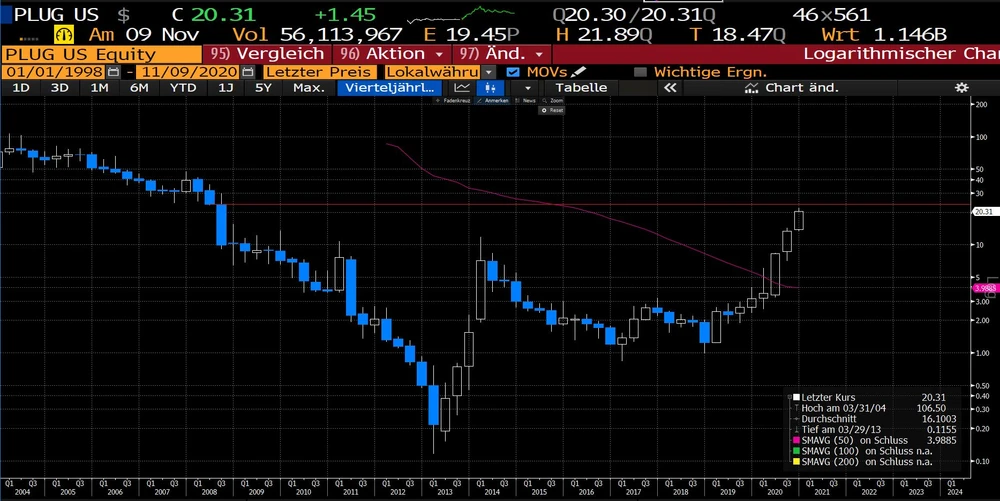Activate the Fadenkreuz crosshair tool
This screenshot has width=1000, height=501.
coord(455,102)
